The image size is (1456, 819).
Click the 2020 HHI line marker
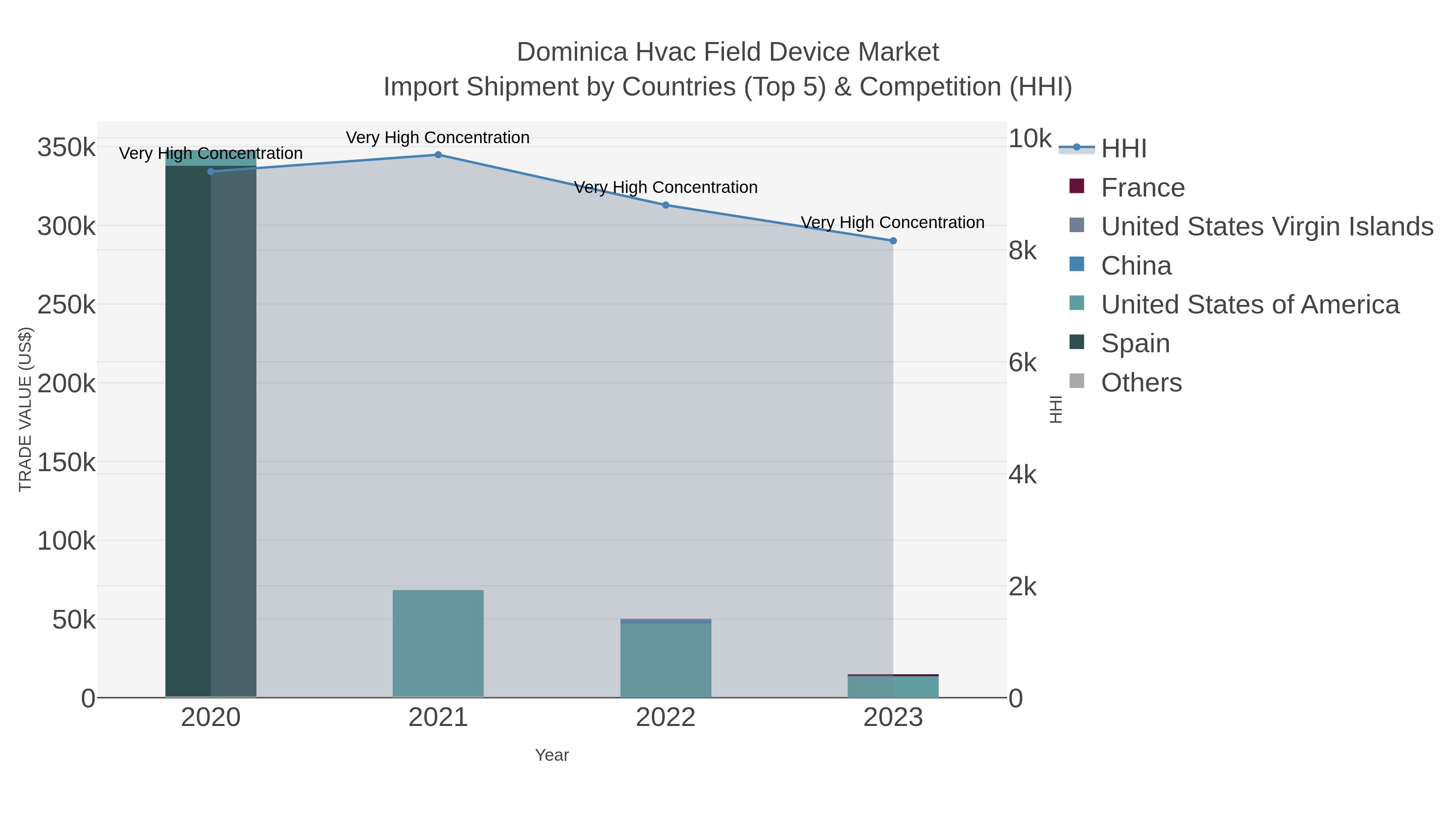tap(211, 171)
